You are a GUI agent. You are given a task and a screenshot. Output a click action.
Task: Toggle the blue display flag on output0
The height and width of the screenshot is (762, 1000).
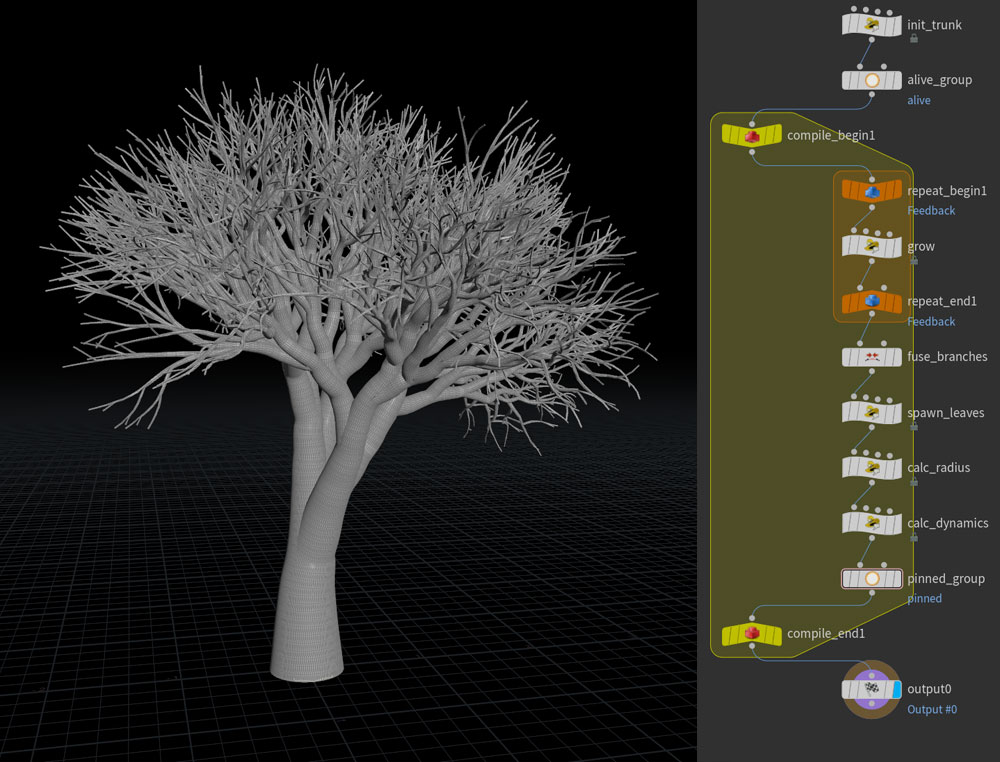898,689
